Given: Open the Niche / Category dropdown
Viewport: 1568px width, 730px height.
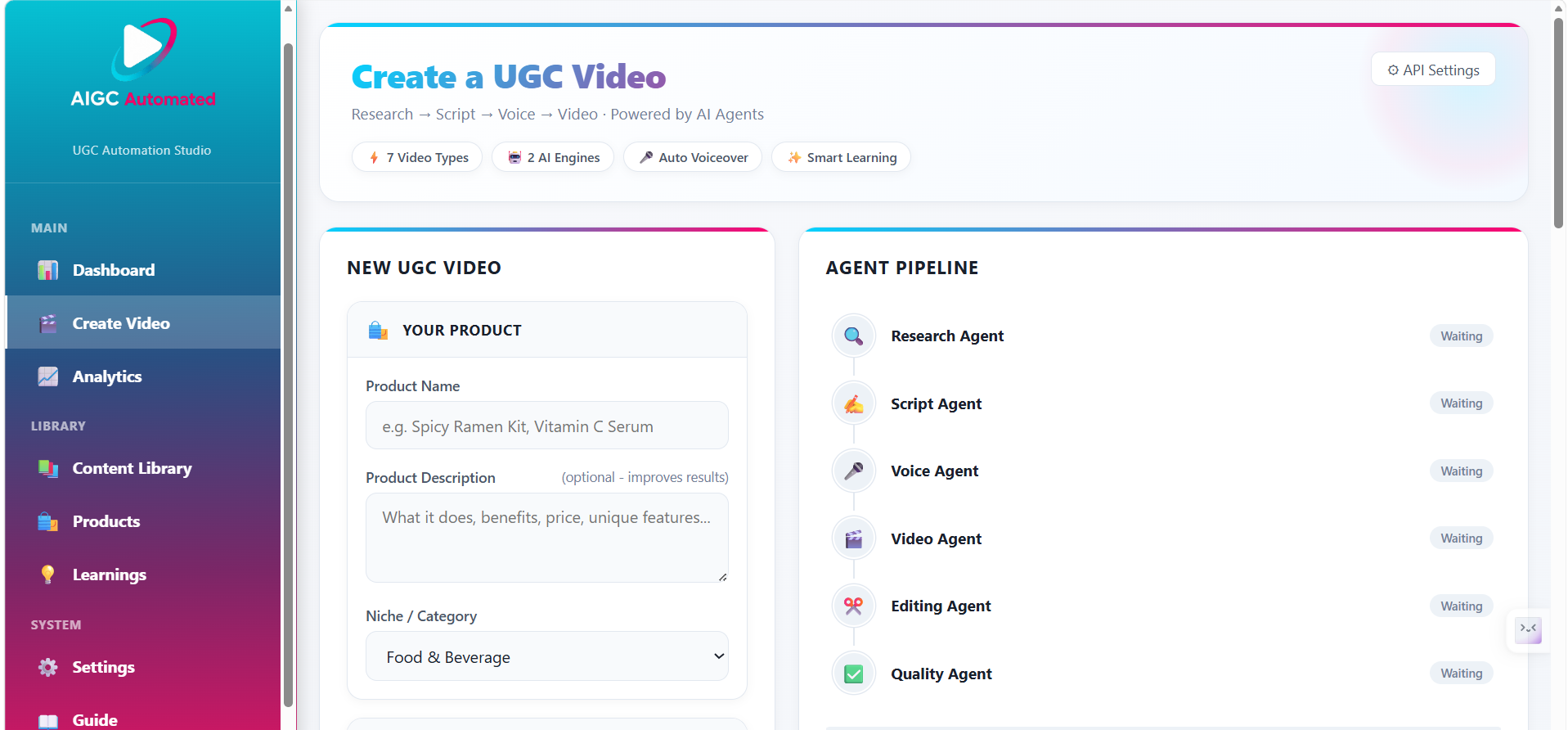Looking at the screenshot, I should tap(547, 656).
